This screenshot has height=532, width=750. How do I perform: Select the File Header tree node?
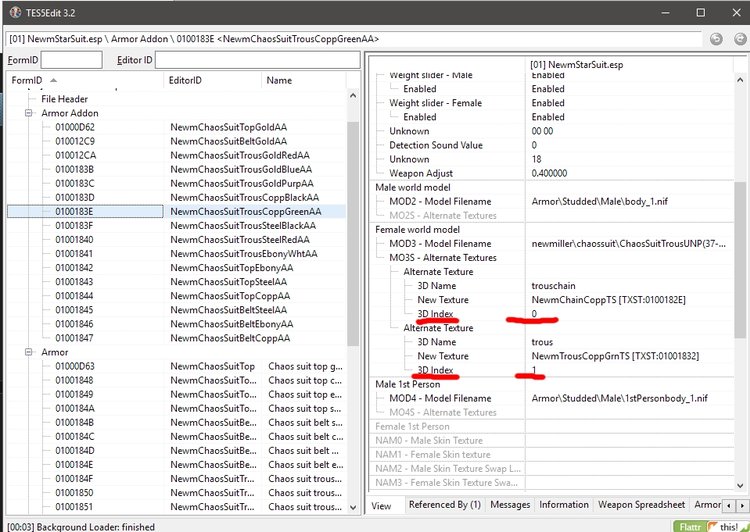click(65, 99)
